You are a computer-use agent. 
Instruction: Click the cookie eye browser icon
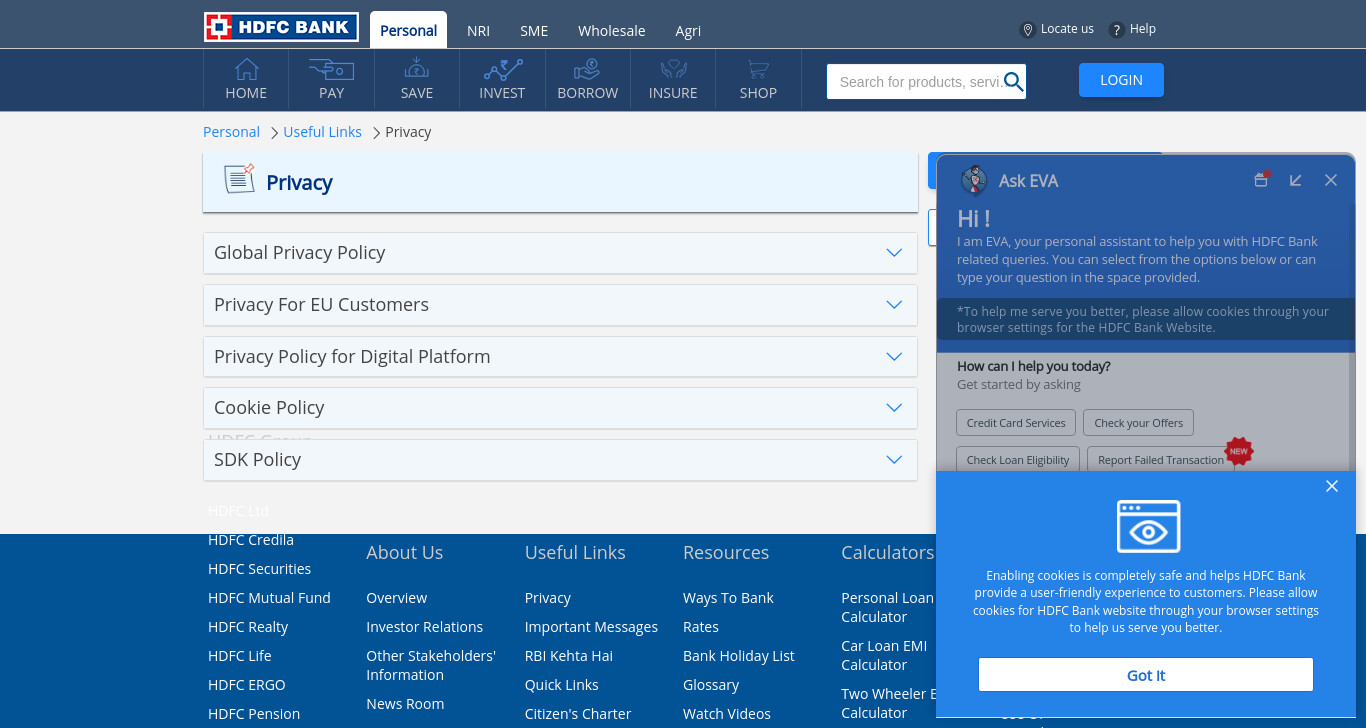1148,527
